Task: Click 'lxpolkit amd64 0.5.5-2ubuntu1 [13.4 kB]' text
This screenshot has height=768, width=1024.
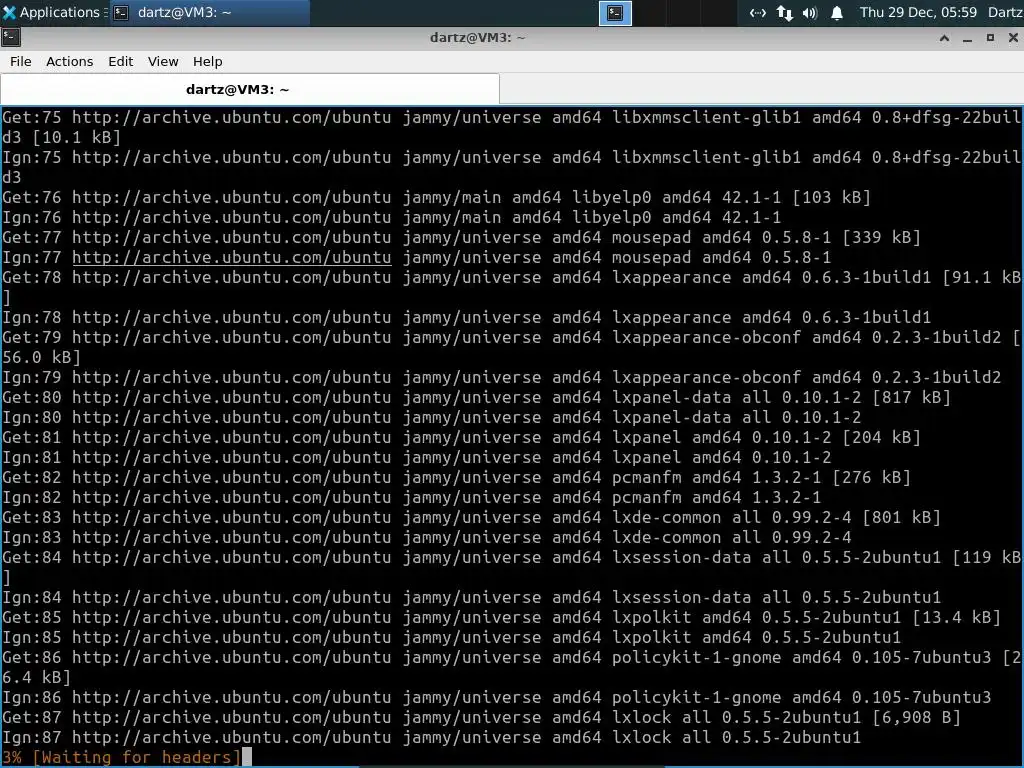Action: coord(806,617)
